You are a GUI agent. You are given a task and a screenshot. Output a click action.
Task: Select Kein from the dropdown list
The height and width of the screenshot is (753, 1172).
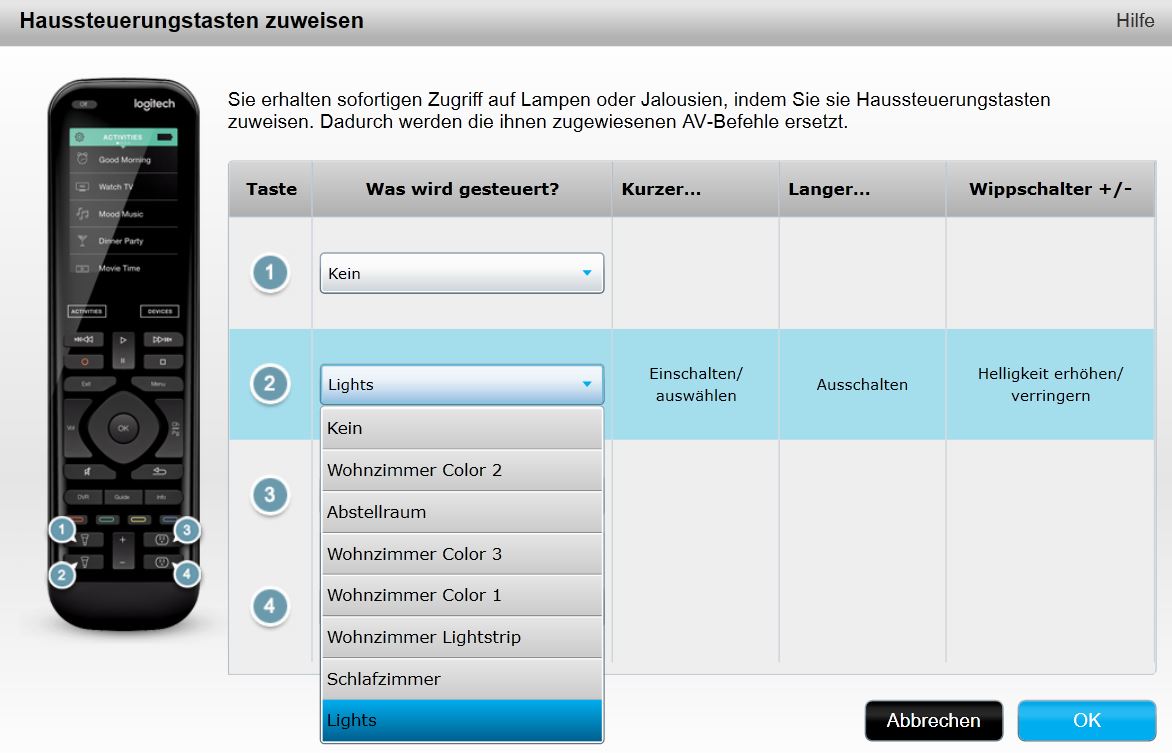coord(462,428)
